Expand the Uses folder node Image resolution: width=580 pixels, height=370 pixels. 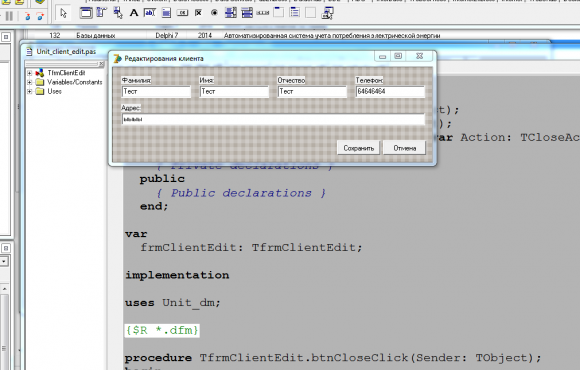[x=30, y=91]
